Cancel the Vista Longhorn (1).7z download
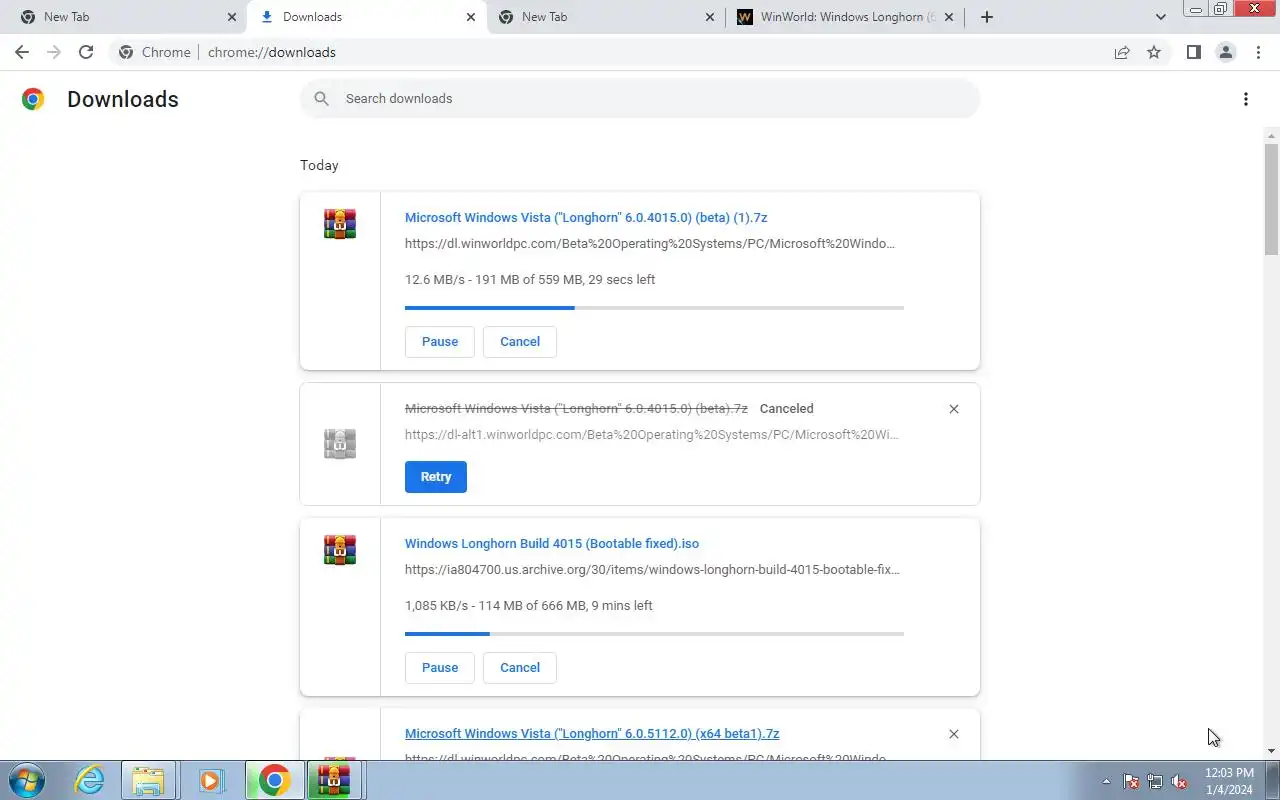Image resolution: width=1280 pixels, height=800 pixels. 520,342
